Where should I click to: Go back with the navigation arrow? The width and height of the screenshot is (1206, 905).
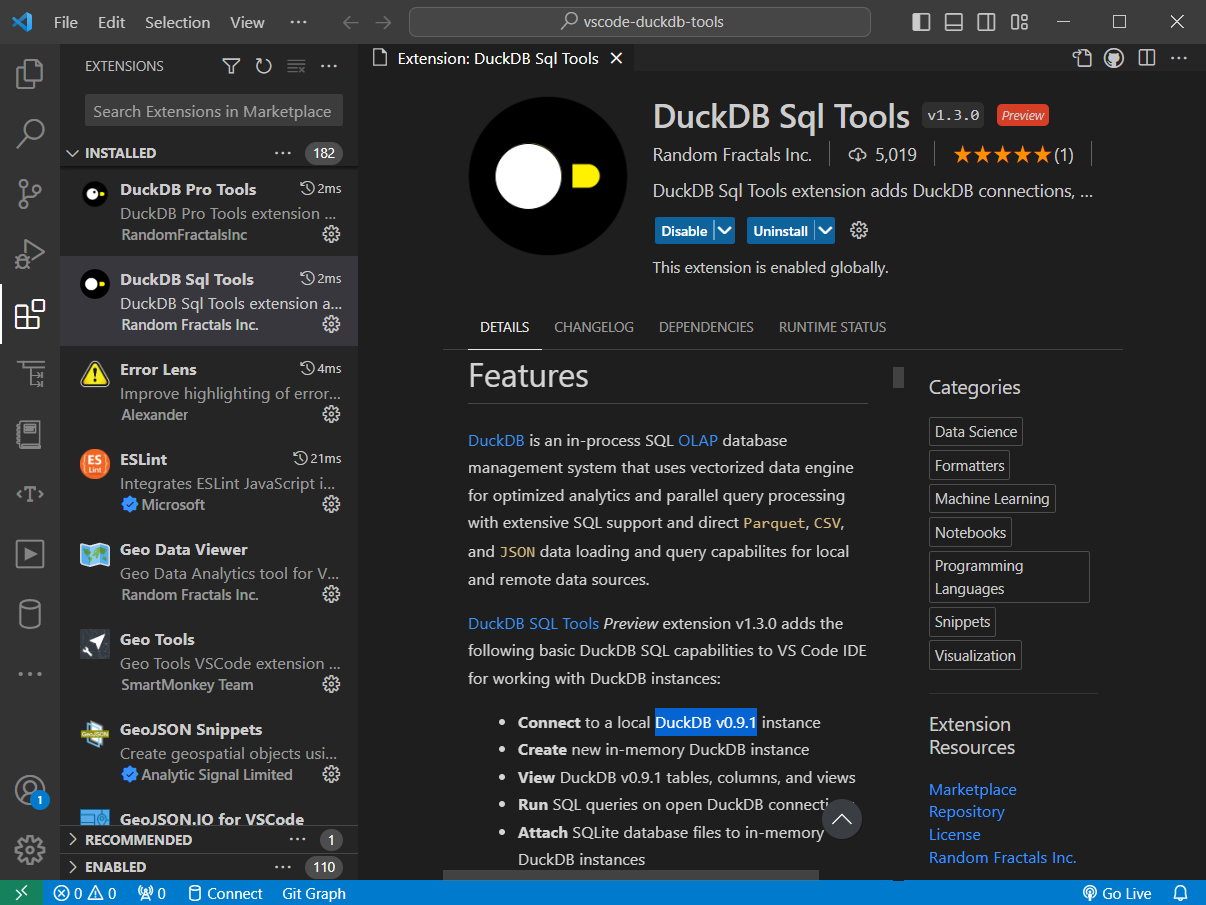coord(350,22)
